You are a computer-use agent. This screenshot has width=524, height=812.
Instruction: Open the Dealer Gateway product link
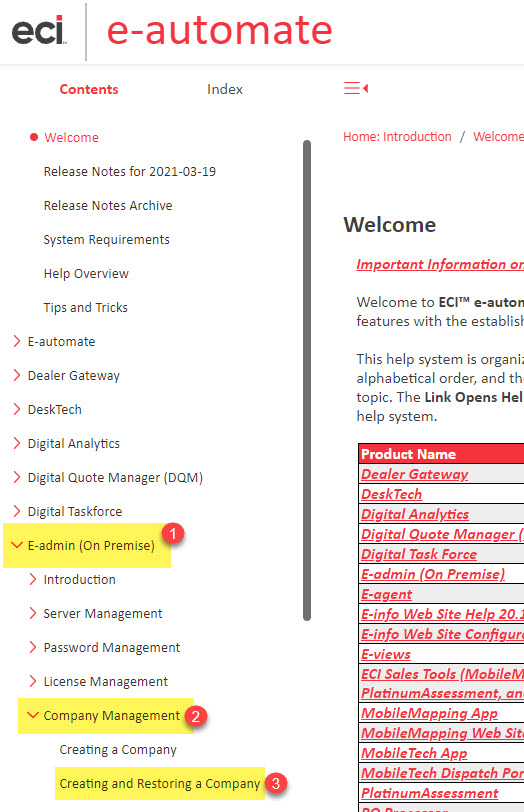point(414,474)
